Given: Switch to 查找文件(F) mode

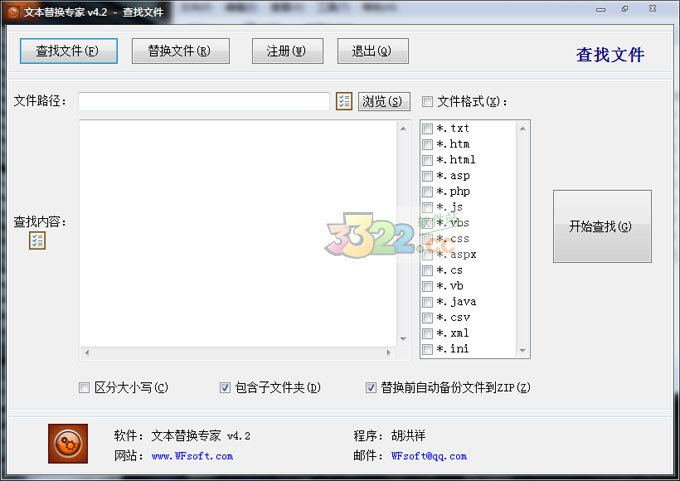Looking at the screenshot, I should [69, 51].
